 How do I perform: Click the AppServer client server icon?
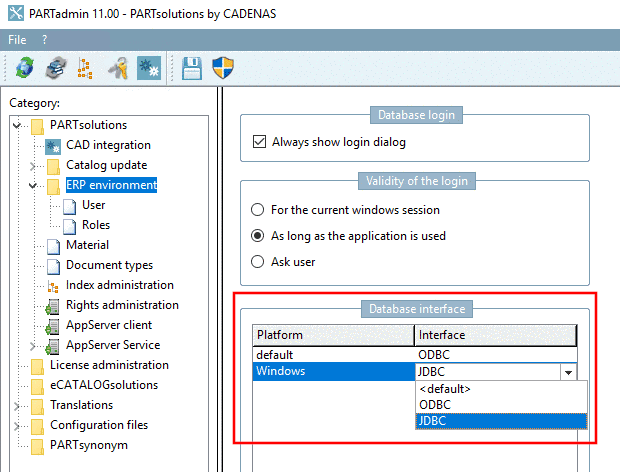[53, 327]
